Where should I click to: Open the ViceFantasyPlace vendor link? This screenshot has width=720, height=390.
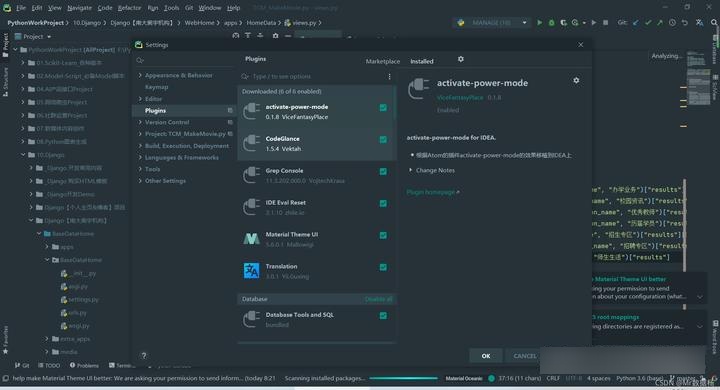[460, 97]
